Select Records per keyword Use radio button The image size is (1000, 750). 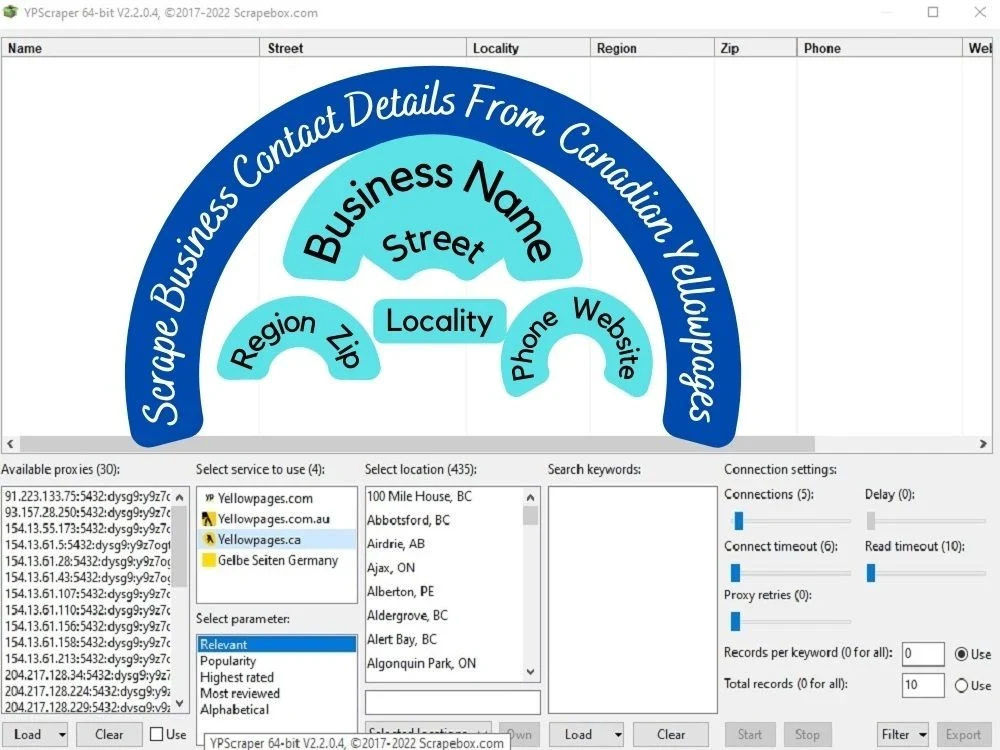[962, 654]
